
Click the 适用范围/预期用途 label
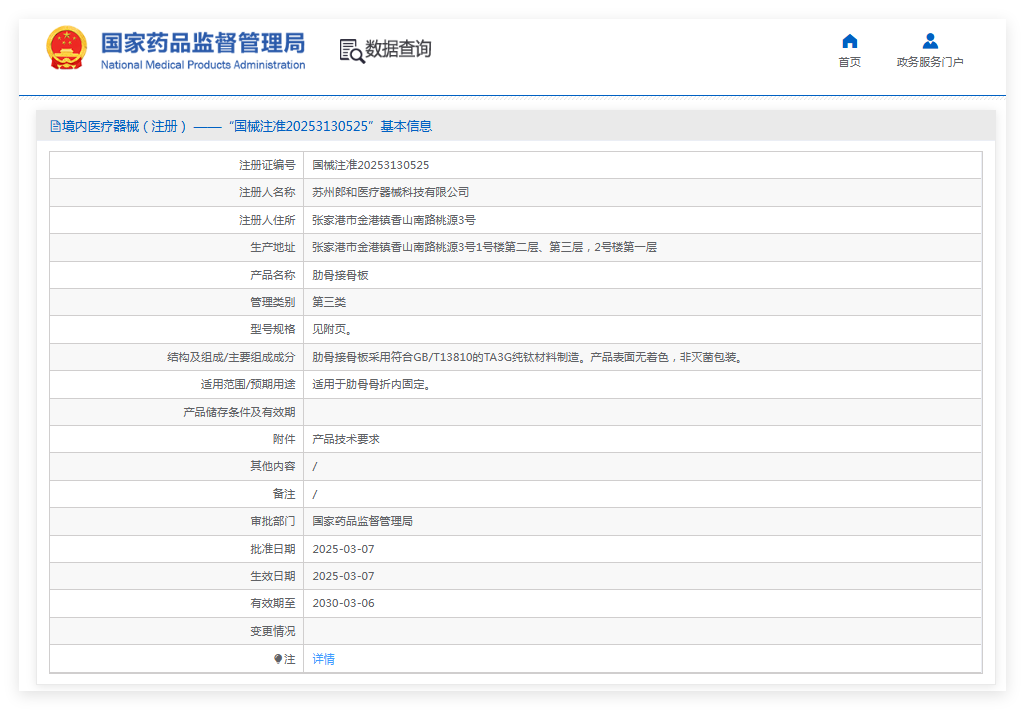pos(248,384)
